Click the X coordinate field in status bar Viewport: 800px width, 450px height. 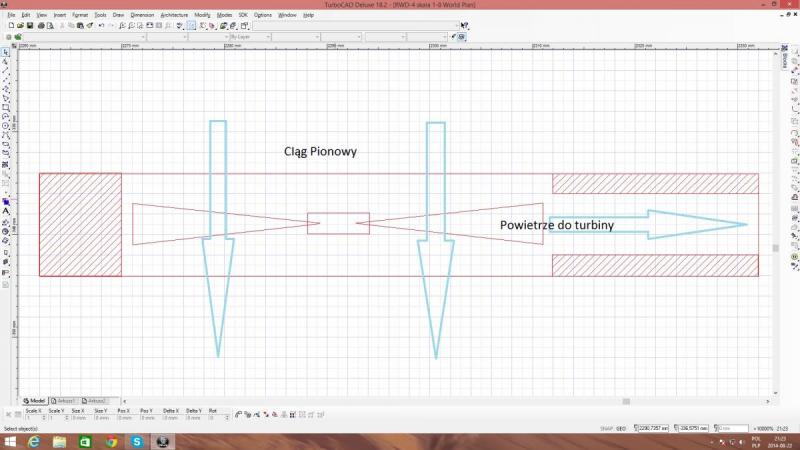652,428
